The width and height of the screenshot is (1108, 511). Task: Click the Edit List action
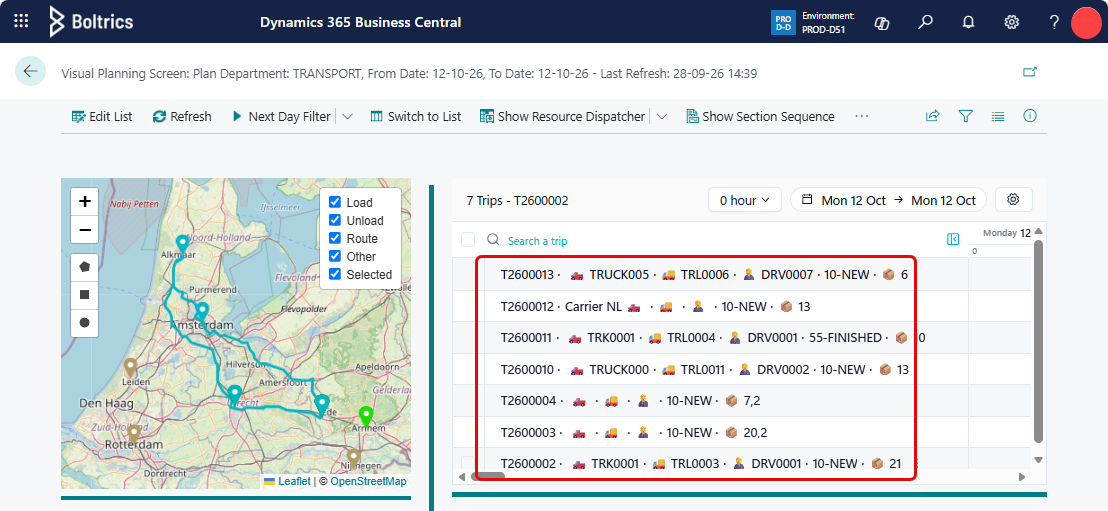click(102, 117)
